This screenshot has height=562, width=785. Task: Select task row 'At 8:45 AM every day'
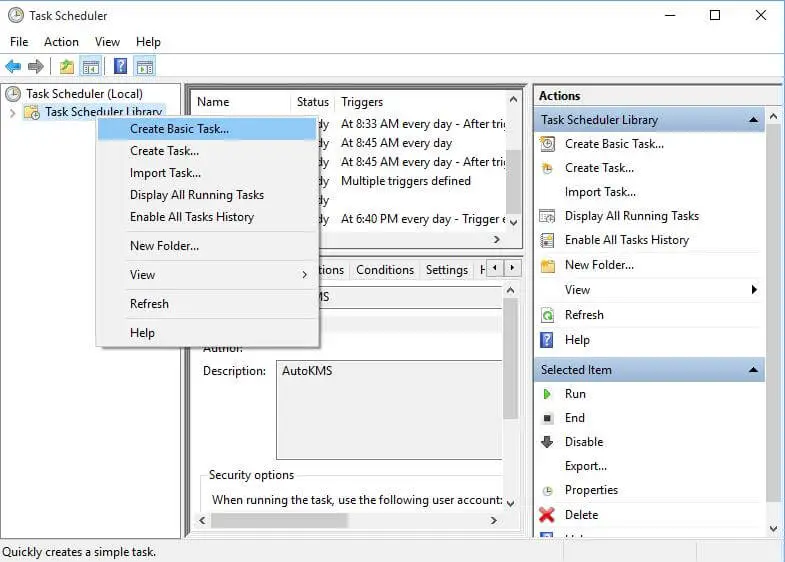[x=411, y=143]
